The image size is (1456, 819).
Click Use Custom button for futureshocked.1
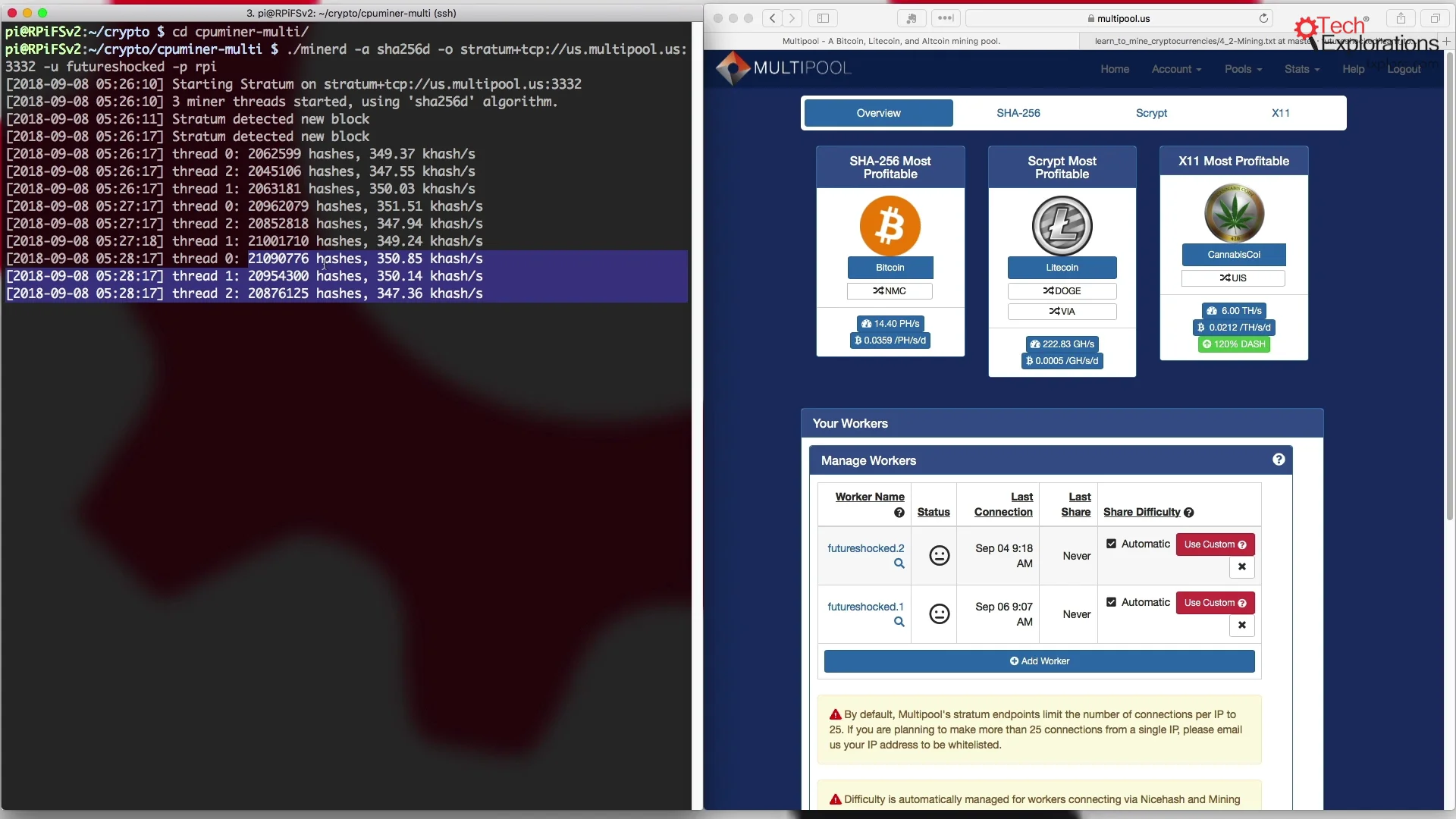(x=1215, y=603)
